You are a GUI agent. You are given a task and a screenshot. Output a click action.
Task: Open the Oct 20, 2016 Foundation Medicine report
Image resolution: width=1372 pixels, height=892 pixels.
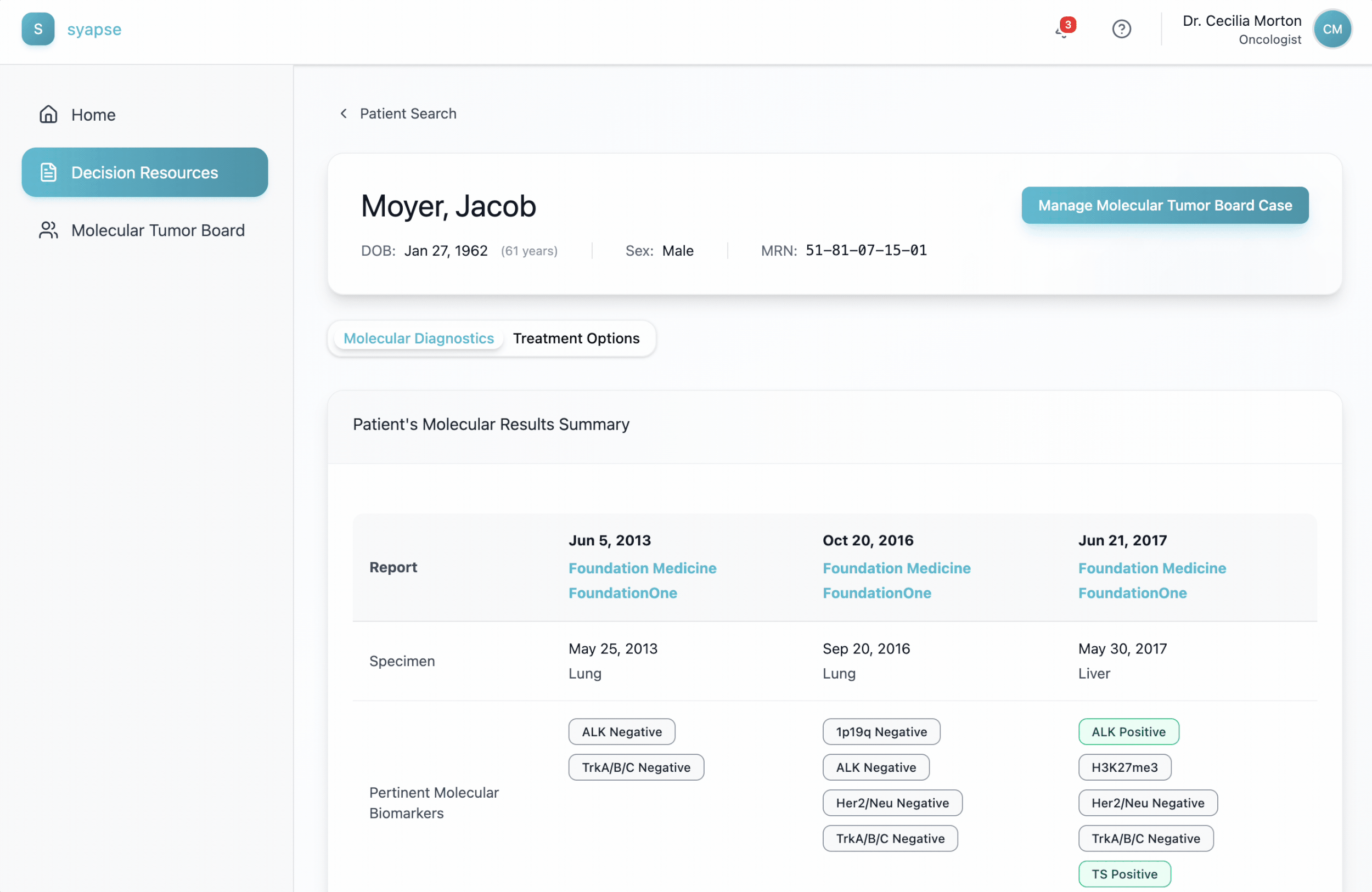pyautogui.click(x=896, y=568)
